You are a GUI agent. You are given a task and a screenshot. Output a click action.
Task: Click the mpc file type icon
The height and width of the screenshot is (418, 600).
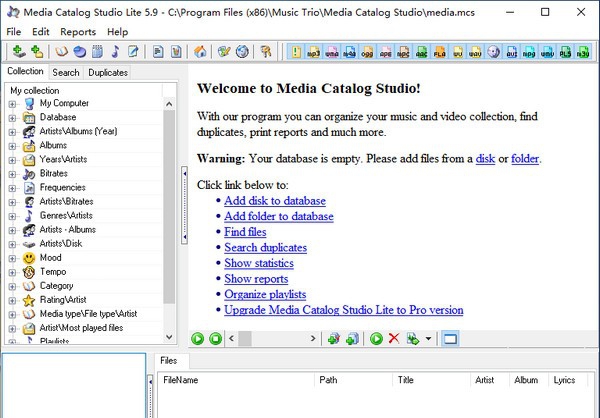pos(403,52)
